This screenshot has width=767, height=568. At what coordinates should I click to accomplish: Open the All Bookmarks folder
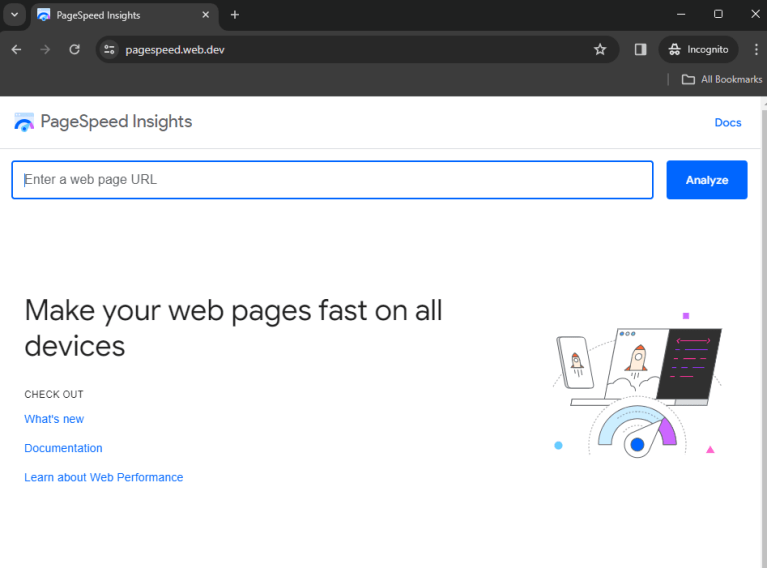[x=722, y=79]
